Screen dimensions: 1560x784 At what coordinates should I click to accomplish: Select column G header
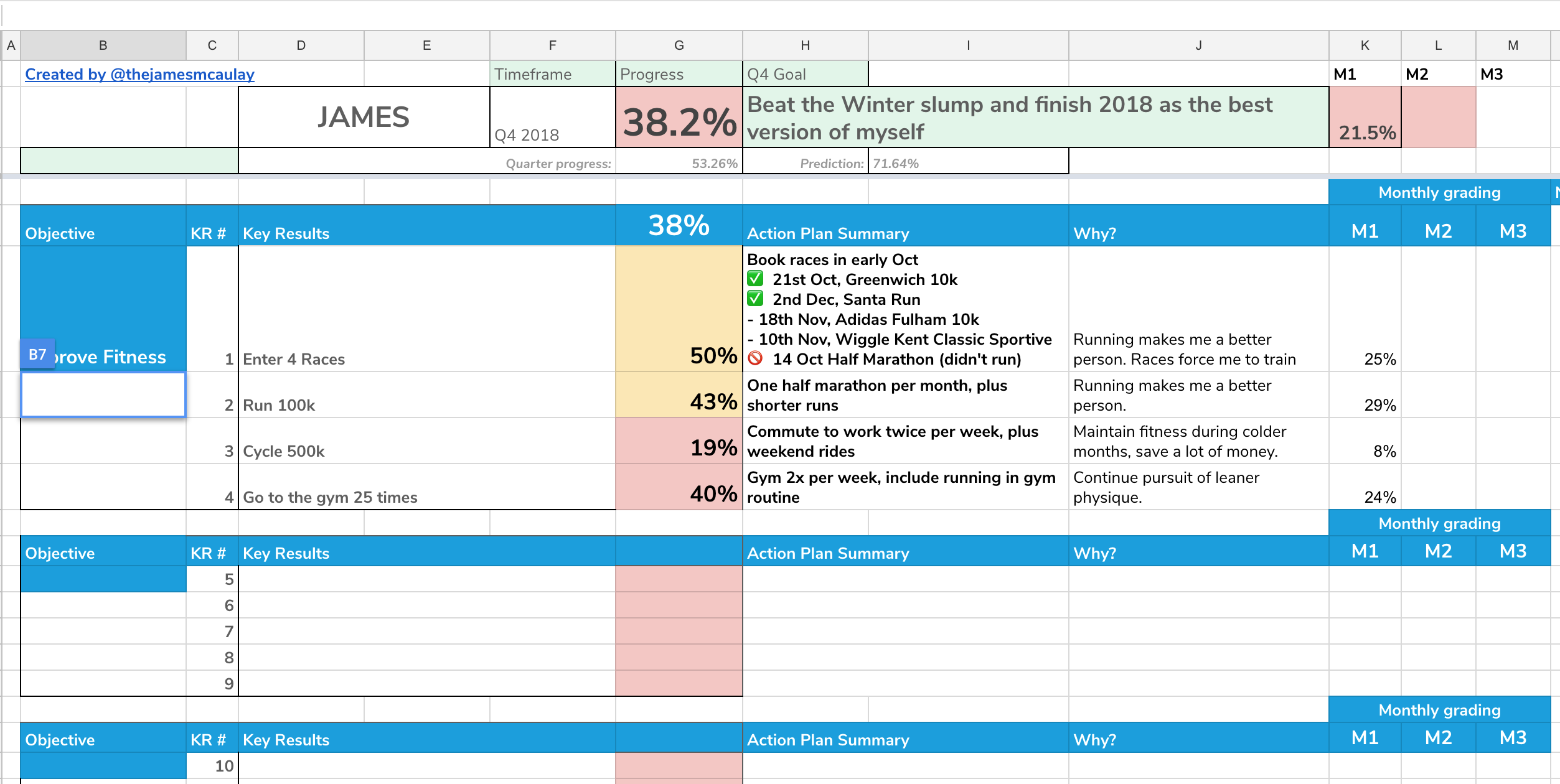(x=679, y=45)
